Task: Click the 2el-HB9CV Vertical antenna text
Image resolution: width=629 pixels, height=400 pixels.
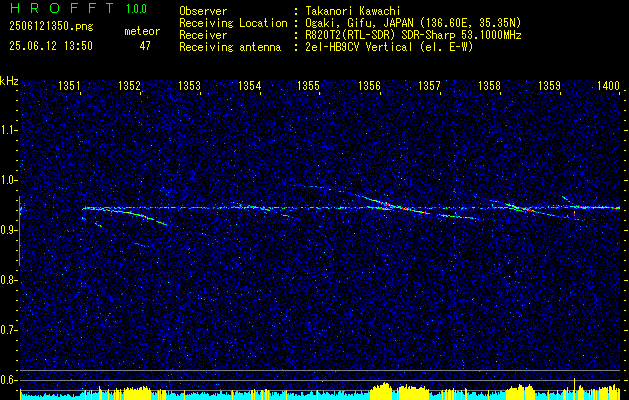Action: [x=389, y=47]
